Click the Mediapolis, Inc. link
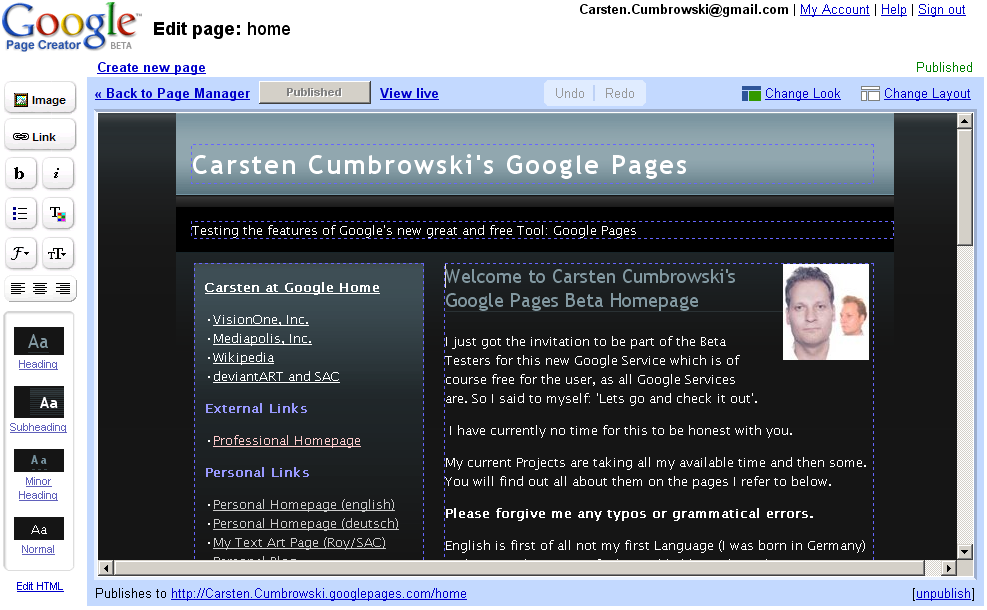 (262, 339)
